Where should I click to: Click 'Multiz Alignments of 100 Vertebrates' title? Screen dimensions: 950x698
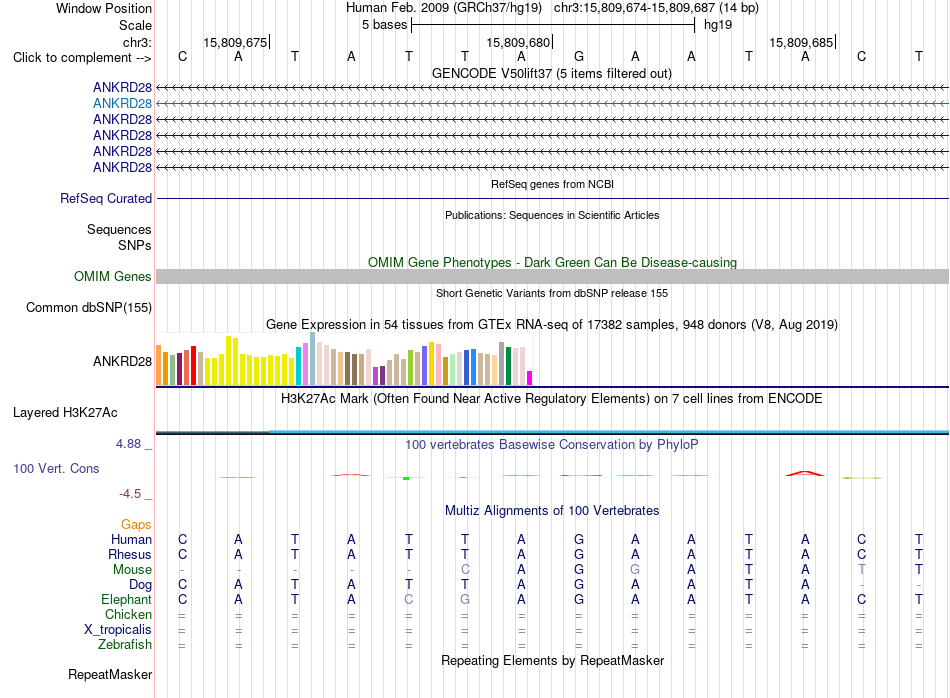[552, 511]
